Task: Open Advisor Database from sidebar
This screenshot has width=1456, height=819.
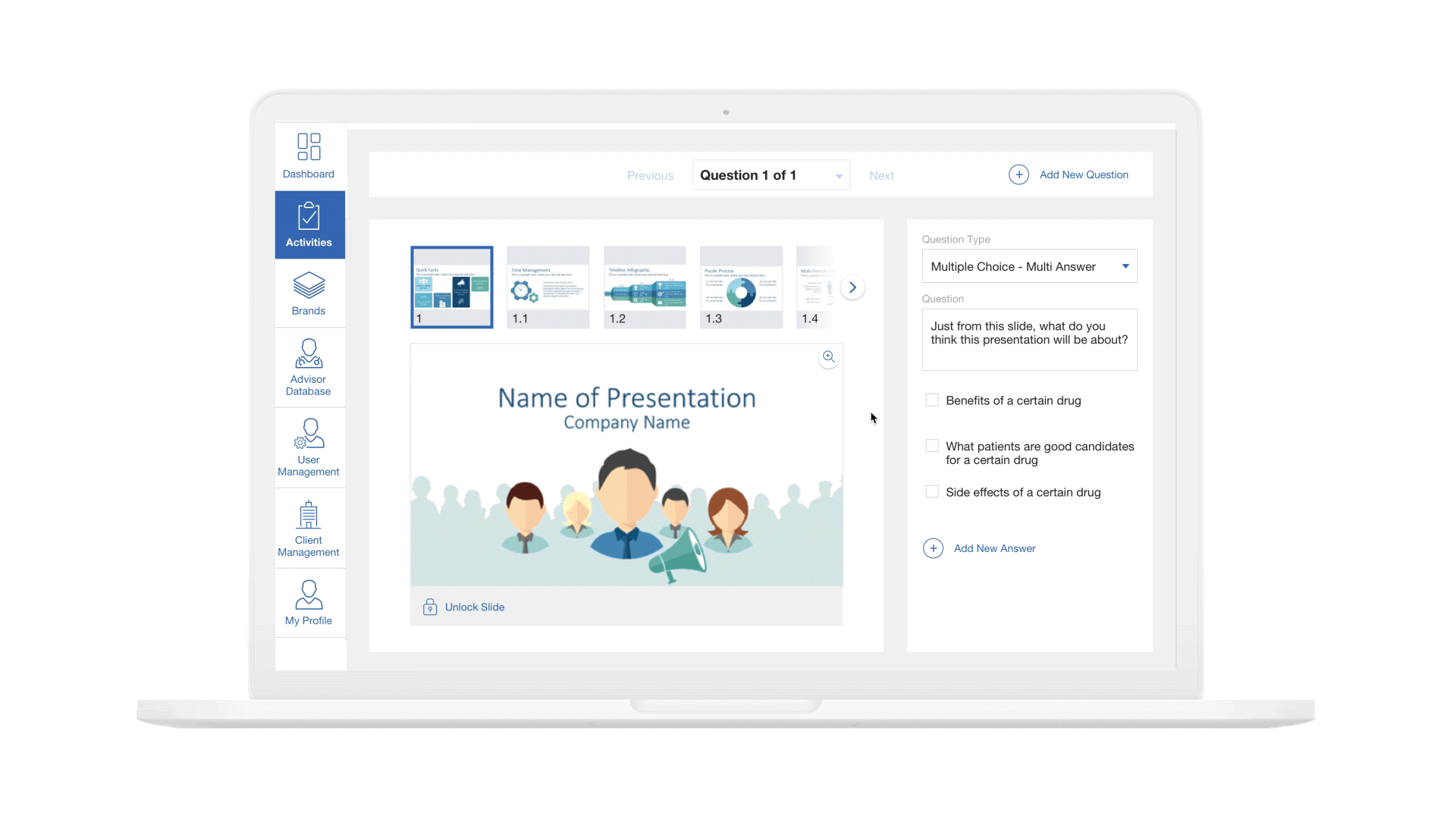Action: point(309,367)
